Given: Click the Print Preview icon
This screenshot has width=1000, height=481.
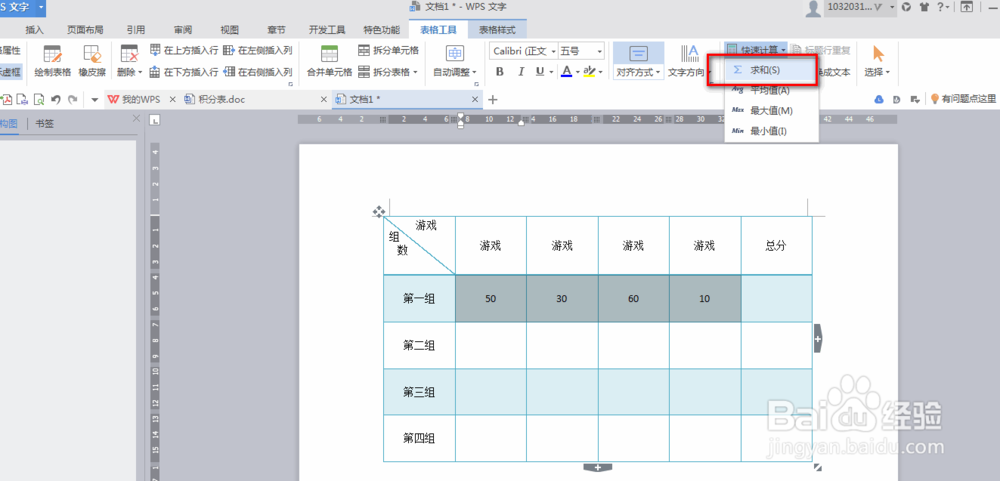Looking at the screenshot, I should tap(39, 99).
